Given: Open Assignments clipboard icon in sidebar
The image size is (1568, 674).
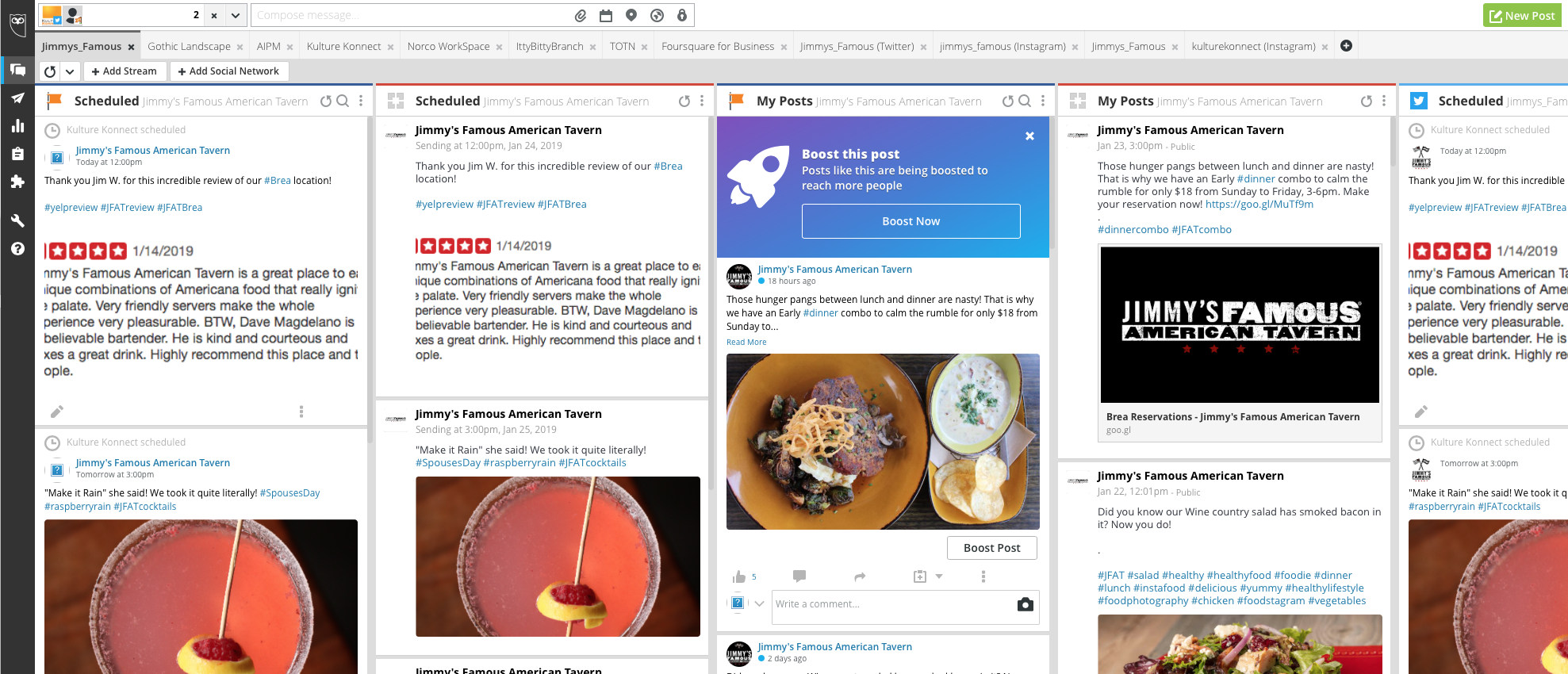Looking at the screenshot, I should pos(17,154).
